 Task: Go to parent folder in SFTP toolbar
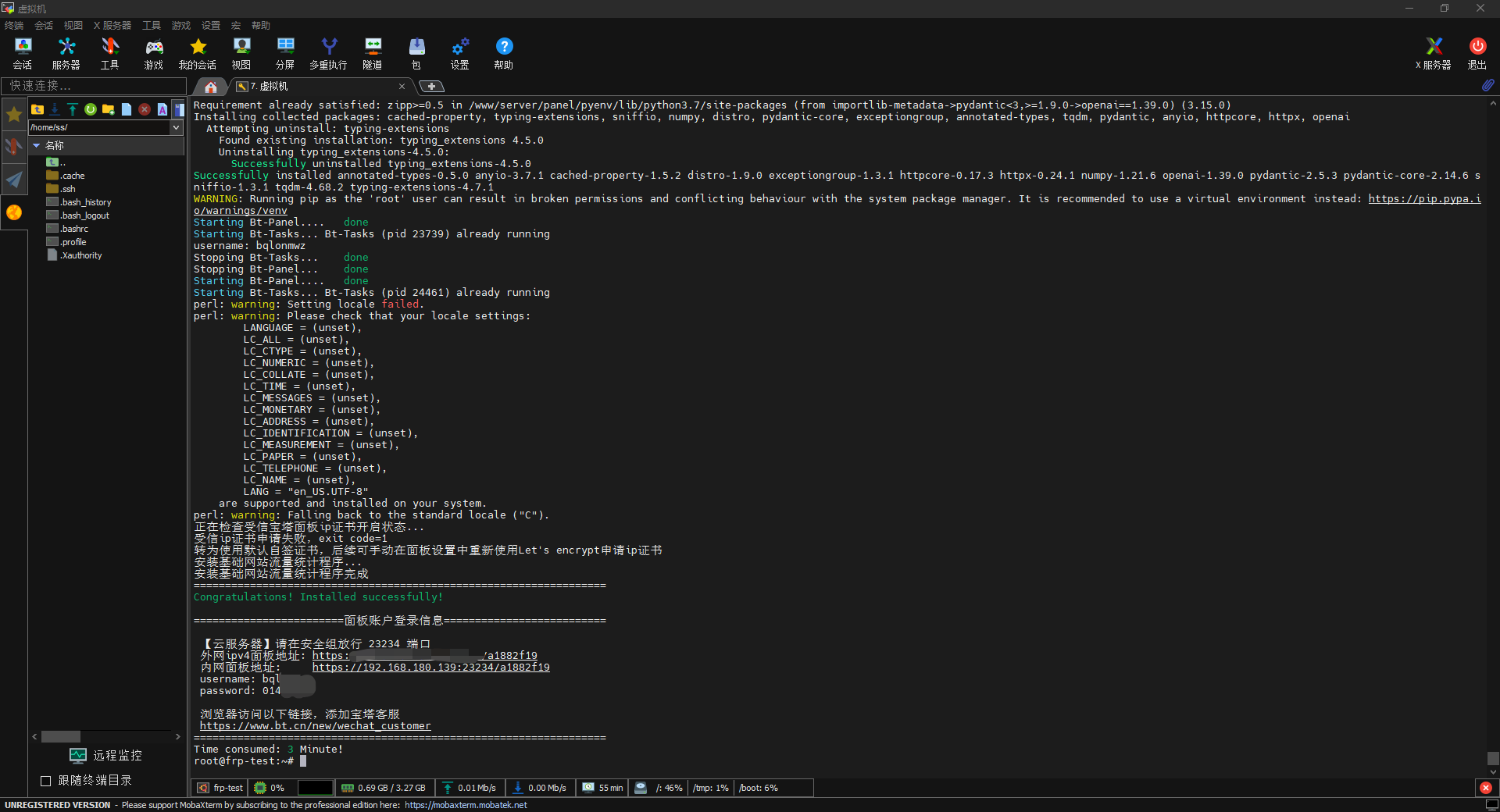[37, 109]
